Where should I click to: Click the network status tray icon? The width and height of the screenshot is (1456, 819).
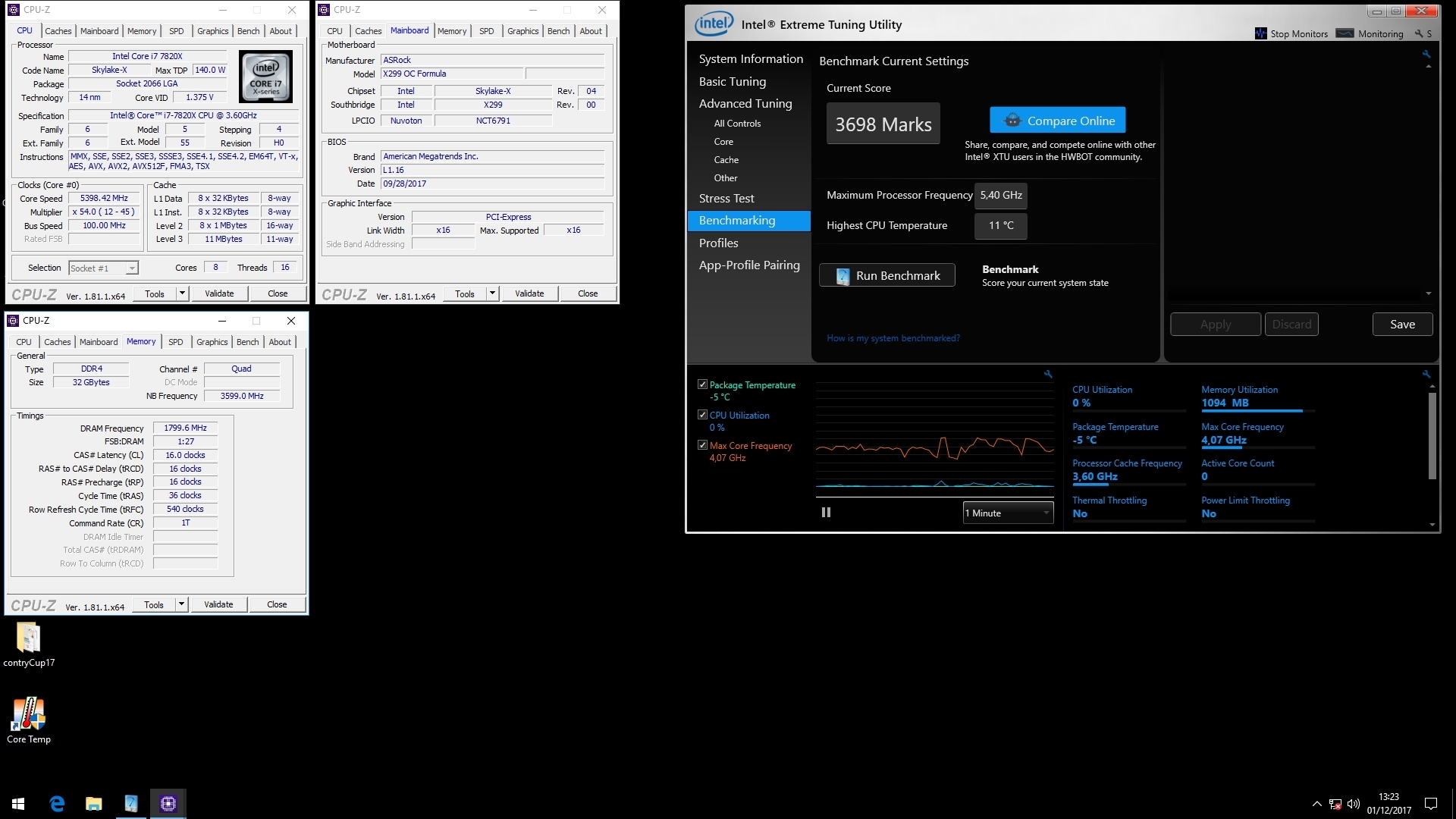[1335, 804]
